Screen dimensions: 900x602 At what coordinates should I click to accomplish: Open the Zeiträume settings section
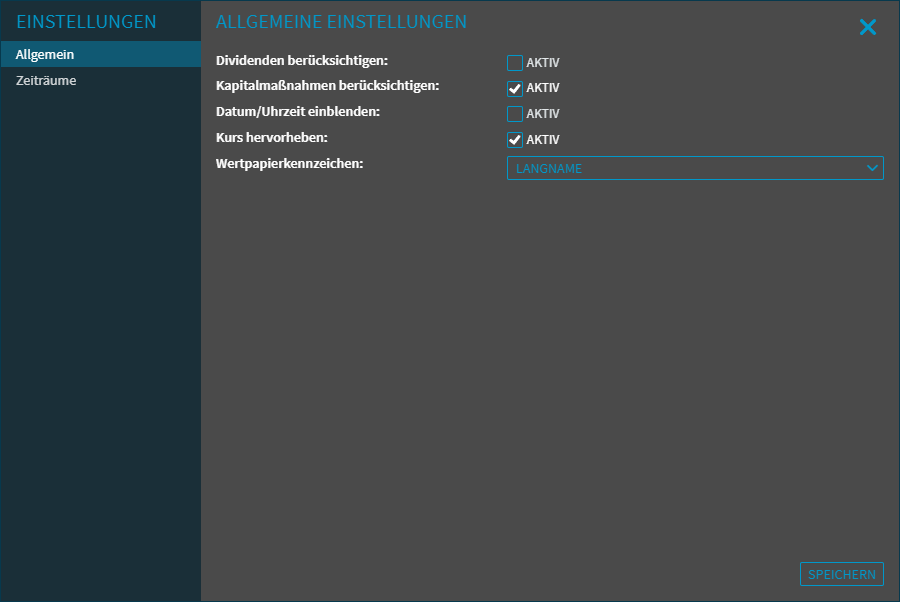pyautogui.click(x=46, y=80)
